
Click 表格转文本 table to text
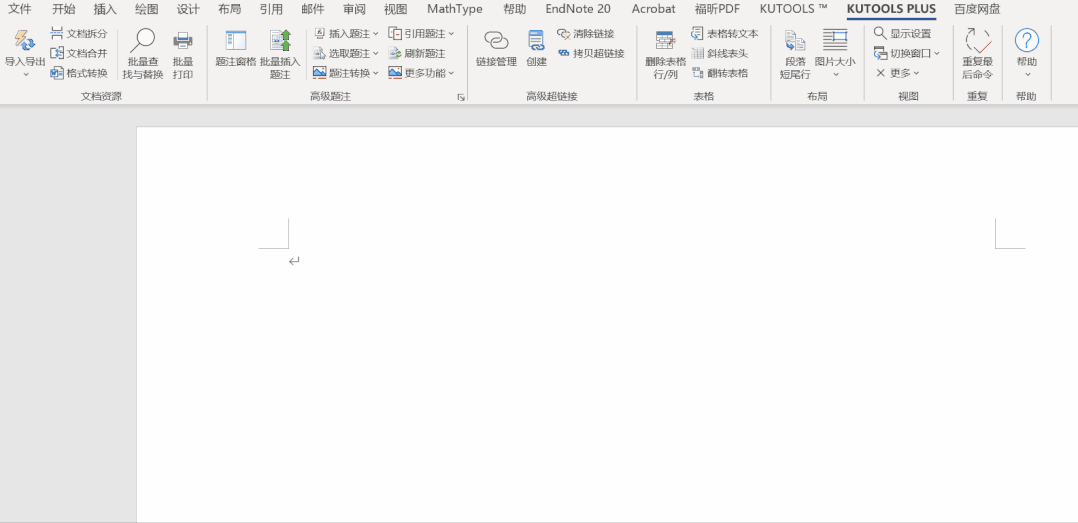click(x=725, y=34)
